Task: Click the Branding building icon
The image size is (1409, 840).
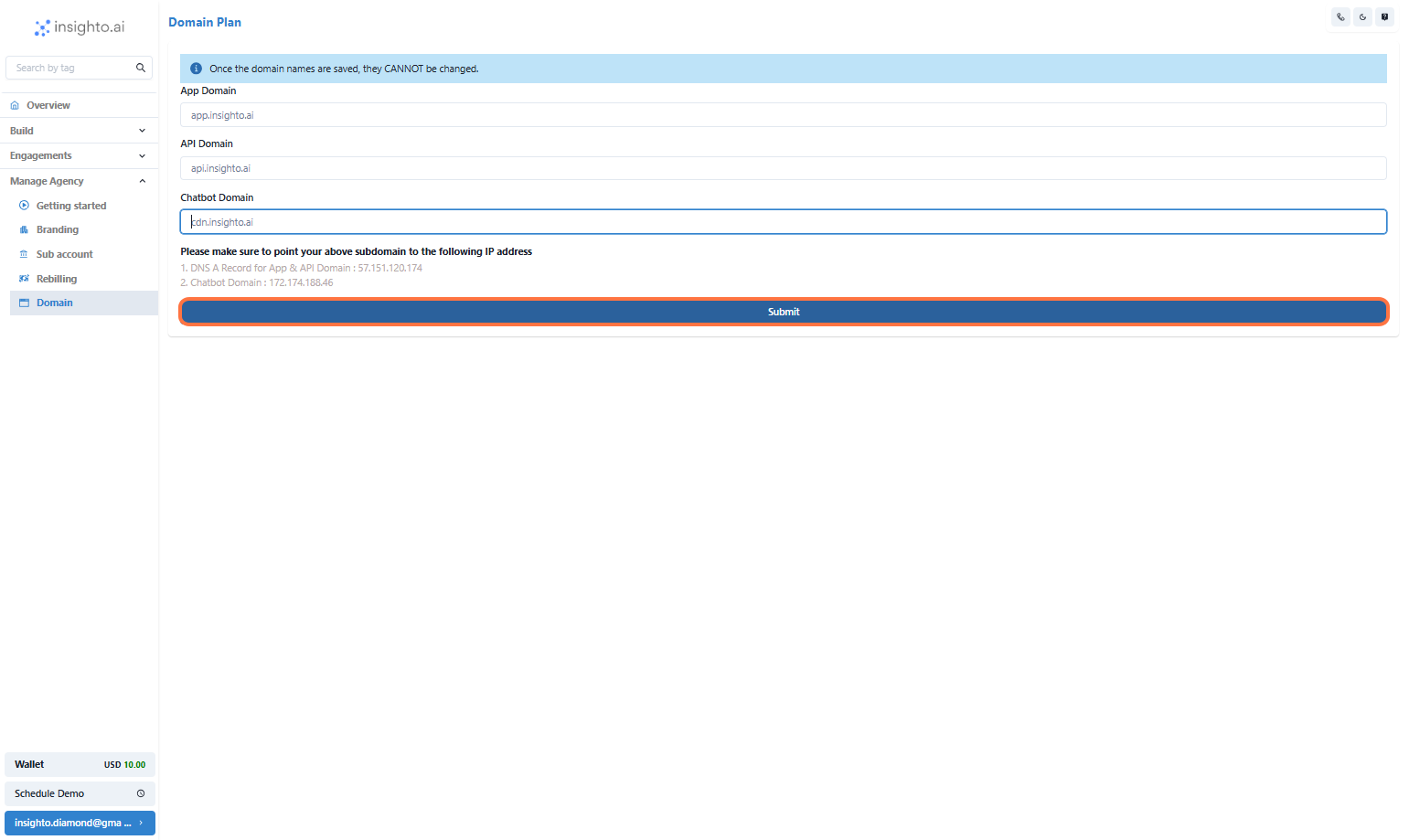Action: [24, 229]
